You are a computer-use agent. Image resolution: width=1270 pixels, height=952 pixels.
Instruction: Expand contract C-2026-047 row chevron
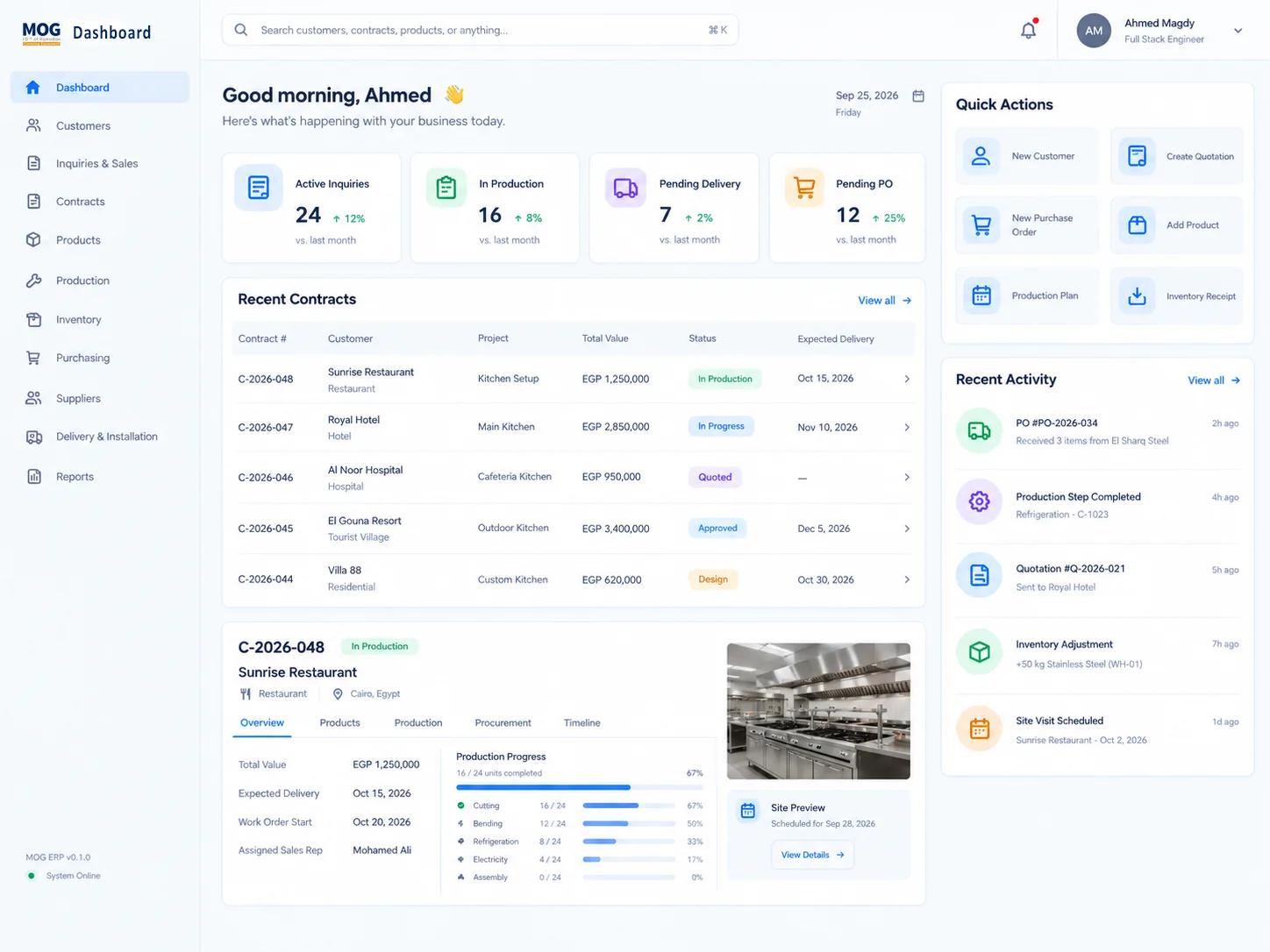click(907, 427)
